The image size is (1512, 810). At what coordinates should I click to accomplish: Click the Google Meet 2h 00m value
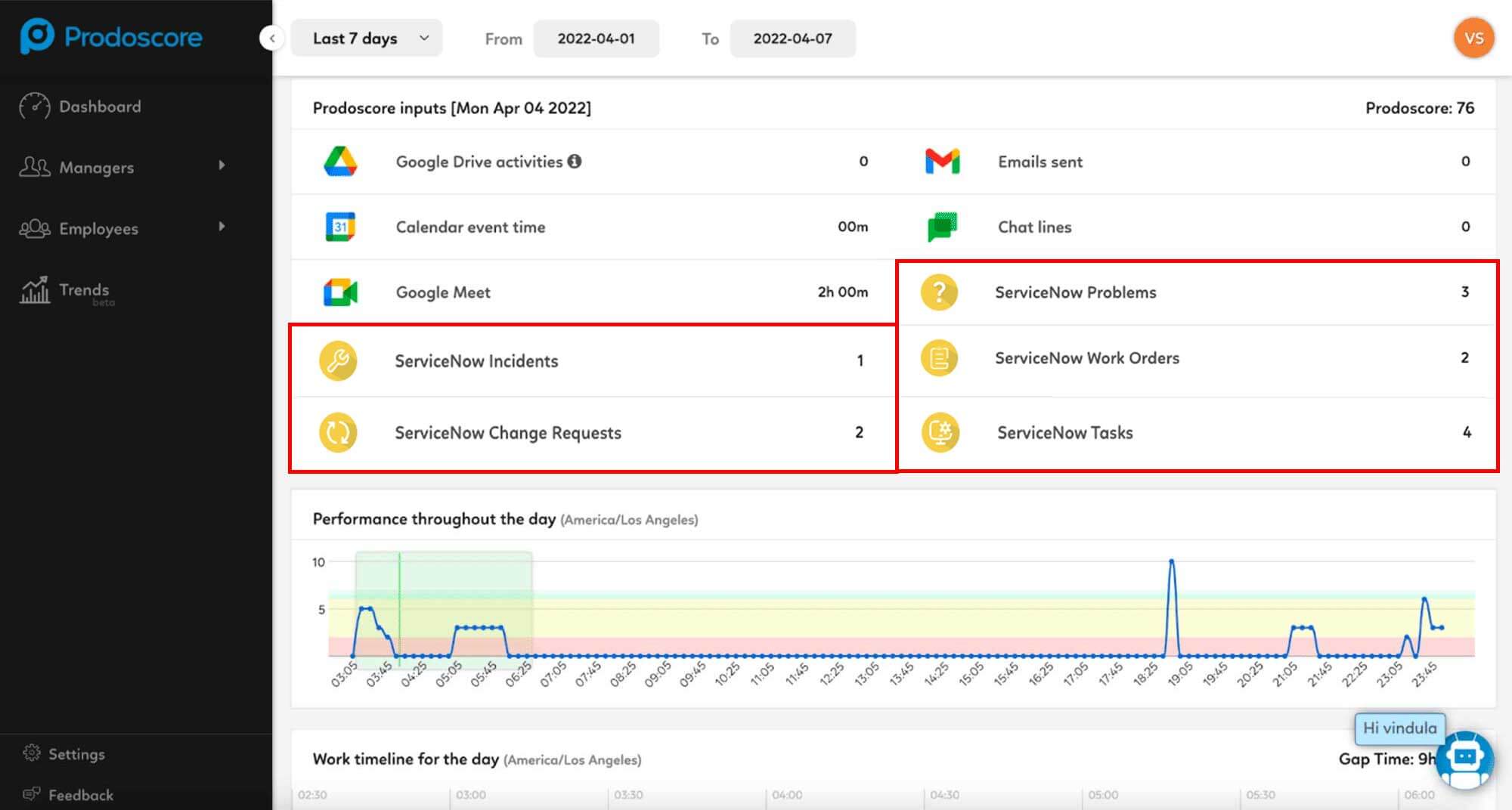[843, 292]
